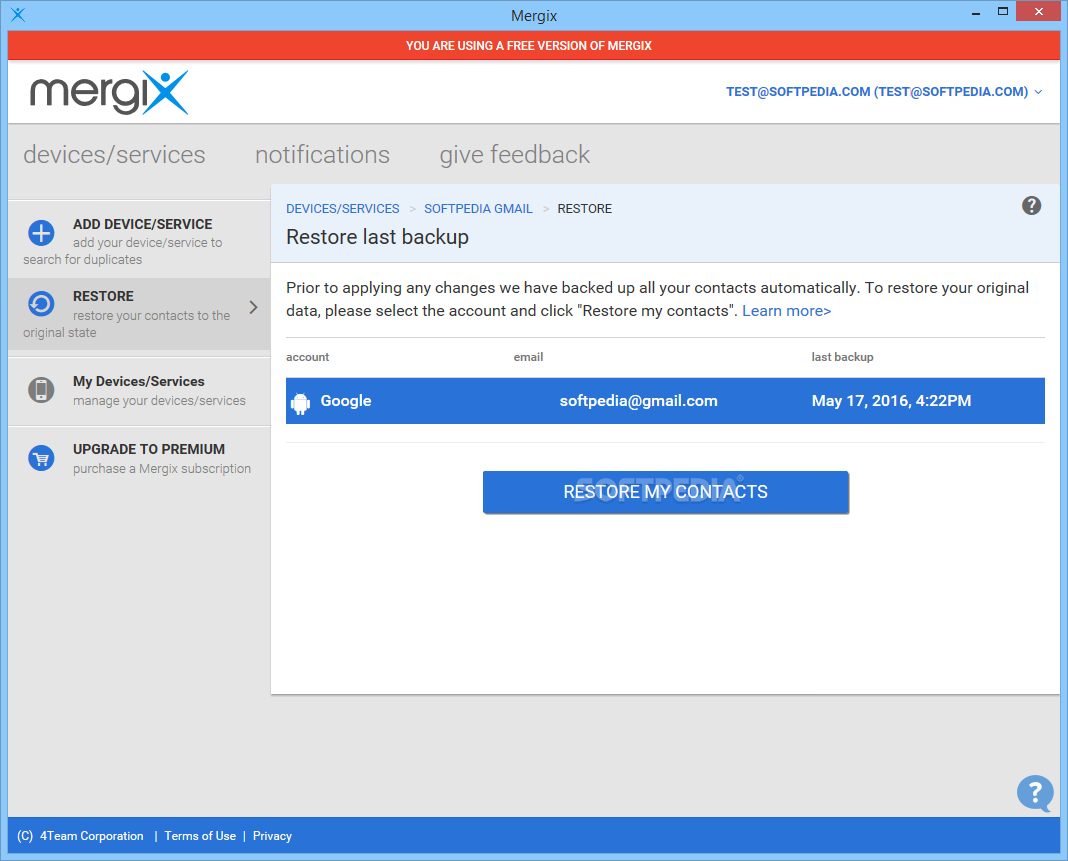
Task: Go to DEVICES/SERVICES breadcrumb
Action: tap(343, 208)
